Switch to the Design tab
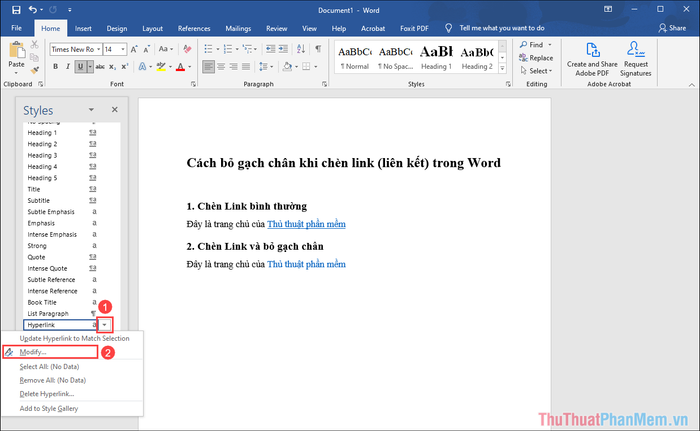This screenshot has width=700, height=431. pyautogui.click(x=117, y=28)
